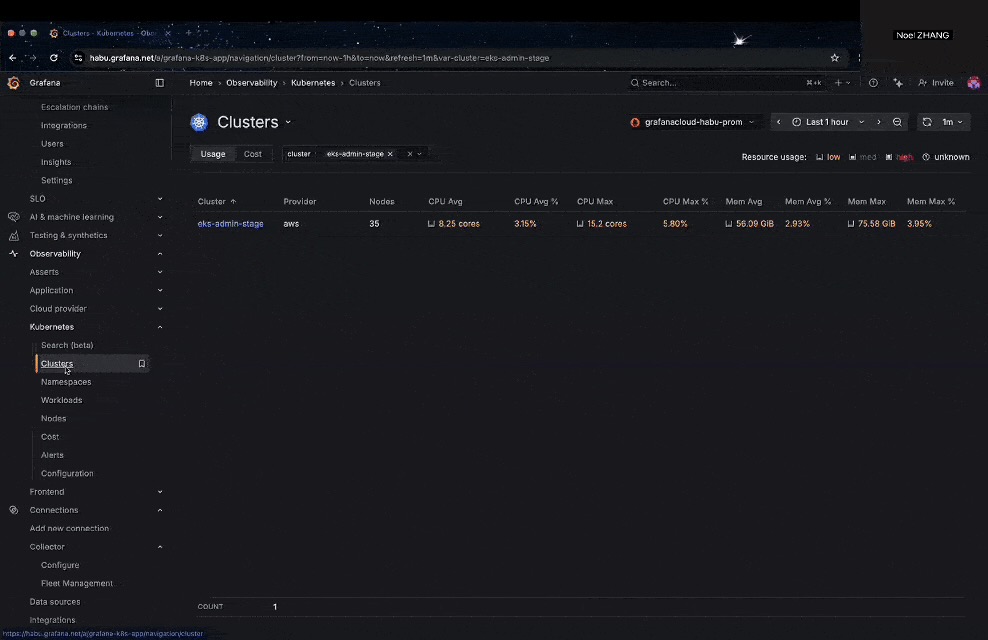This screenshot has width=988, height=640.
Task: Open the 1m refresh interval dropdown
Action: [952, 122]
